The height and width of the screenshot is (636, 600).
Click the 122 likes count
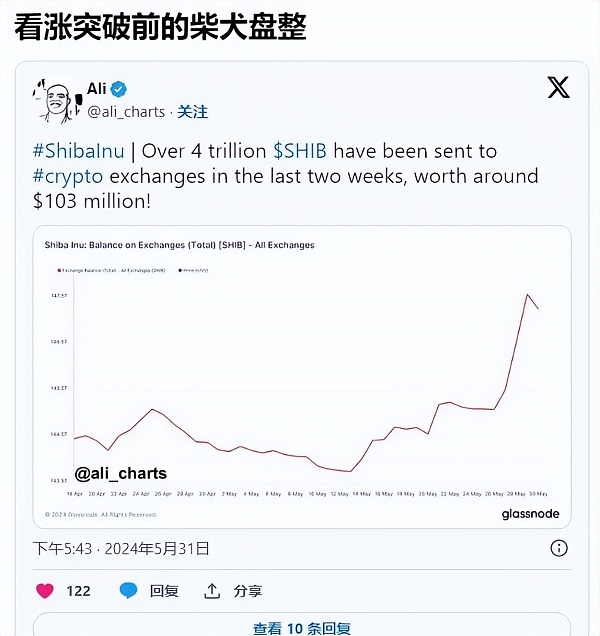(78, 591)
